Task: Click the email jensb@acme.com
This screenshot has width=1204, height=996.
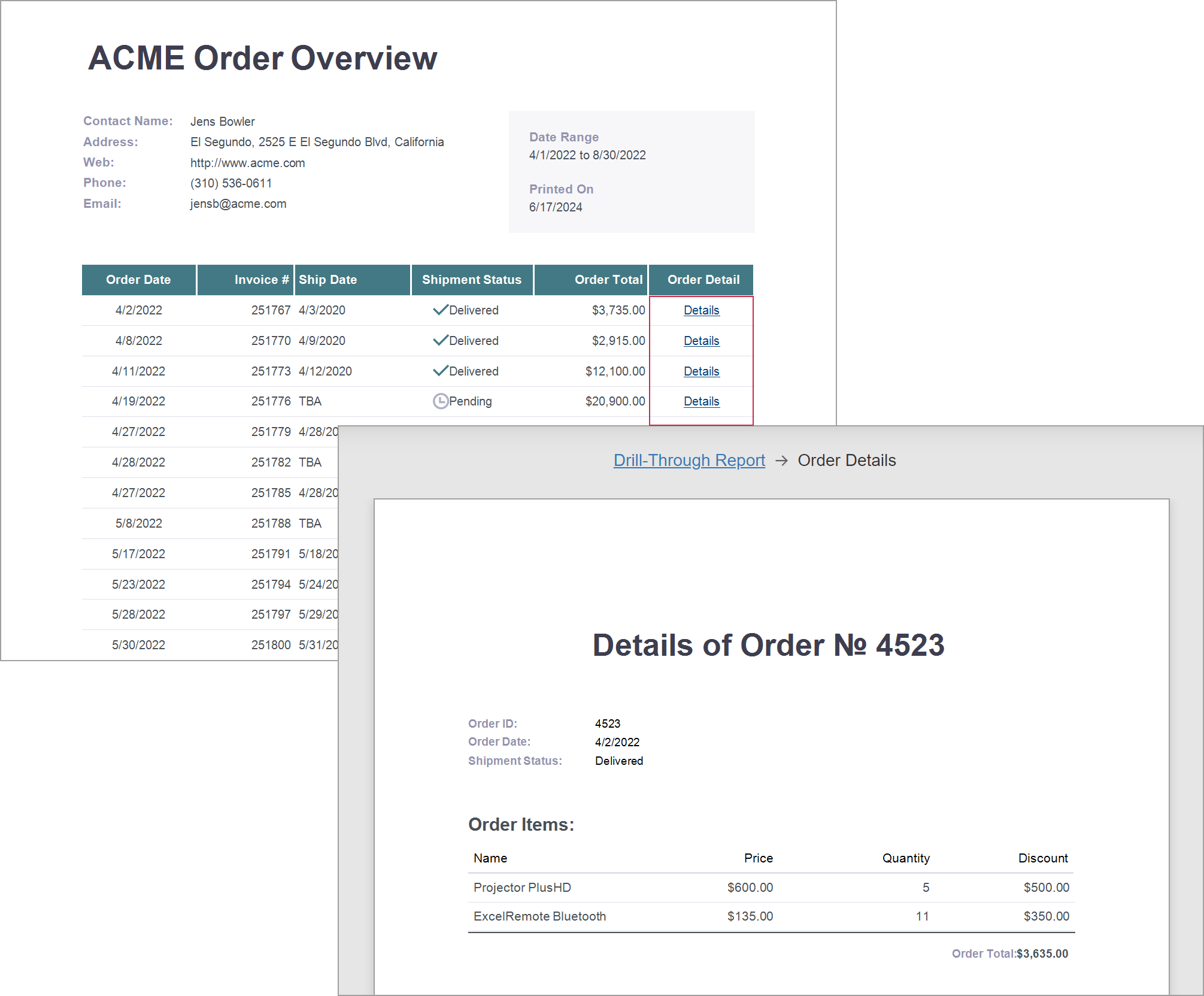Action: point(238,204)
